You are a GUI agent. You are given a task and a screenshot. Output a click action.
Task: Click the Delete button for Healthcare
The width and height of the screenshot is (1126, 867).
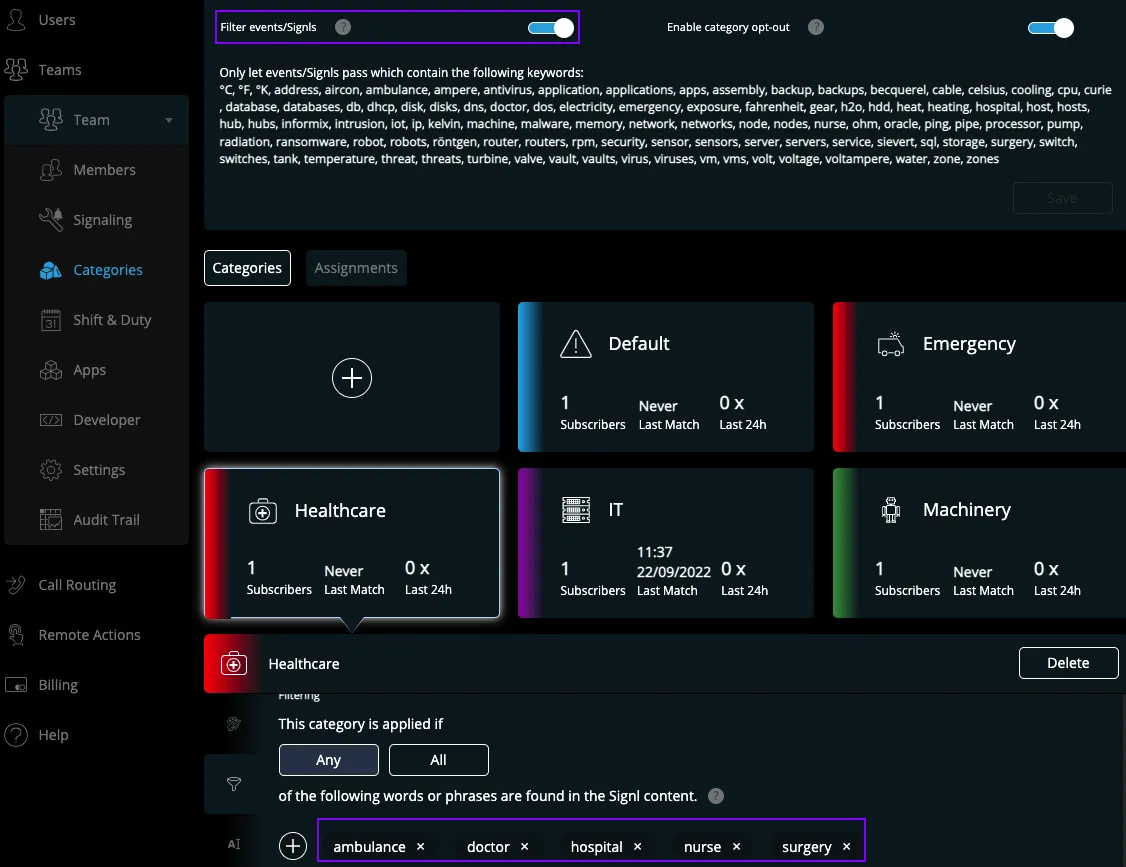pos(1069,663)
